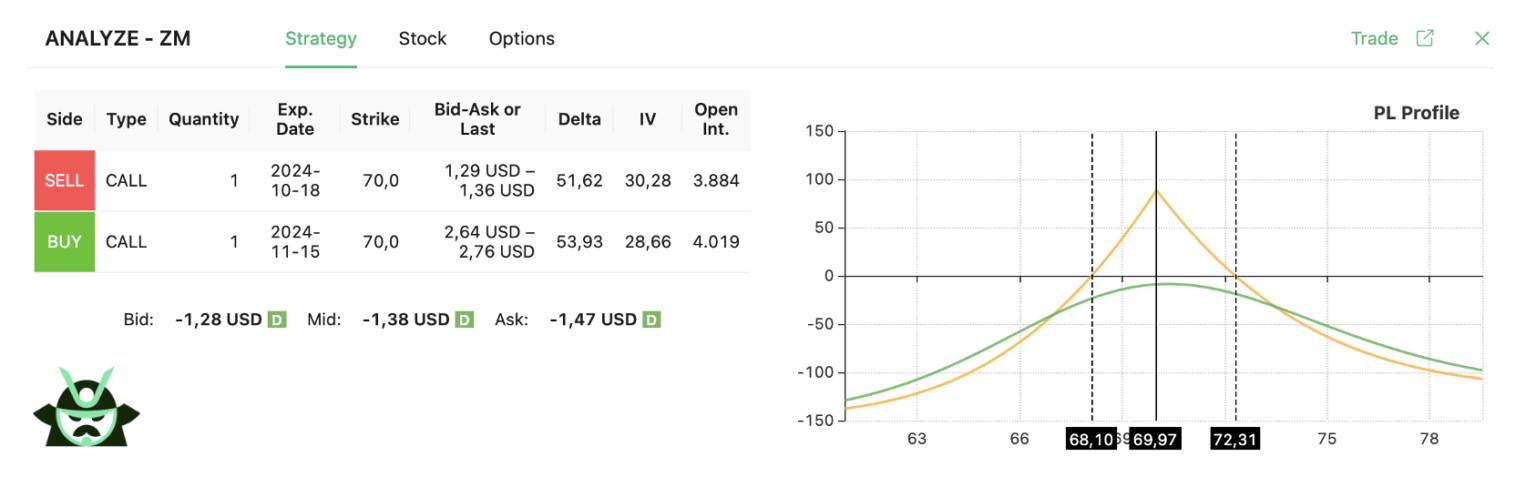This screenshot has width=1536, height=477.
Task: Switch to the Strategy tab
Action: pyautogui.click(x=321, y=39)
